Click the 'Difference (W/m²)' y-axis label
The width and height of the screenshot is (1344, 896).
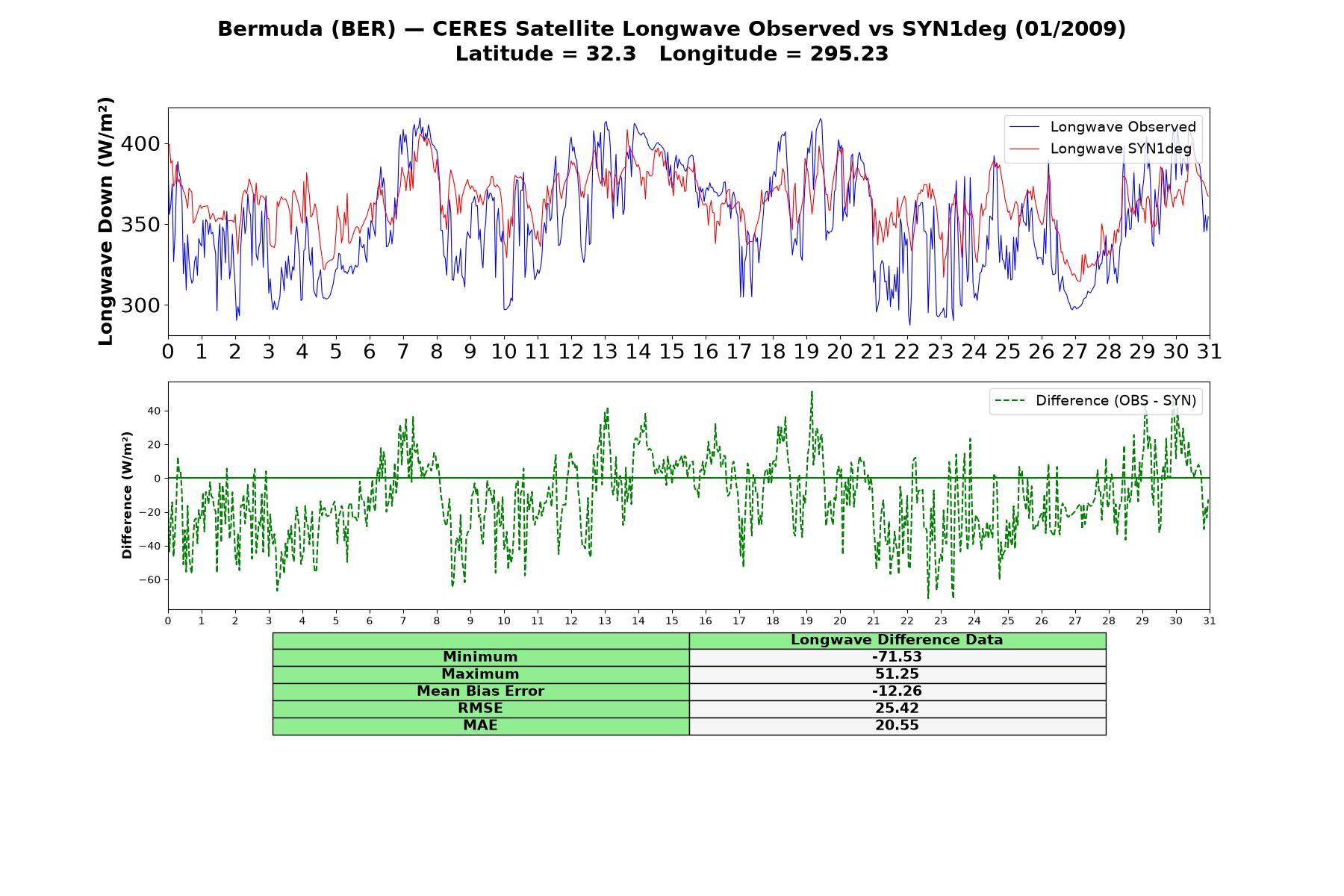127,495
